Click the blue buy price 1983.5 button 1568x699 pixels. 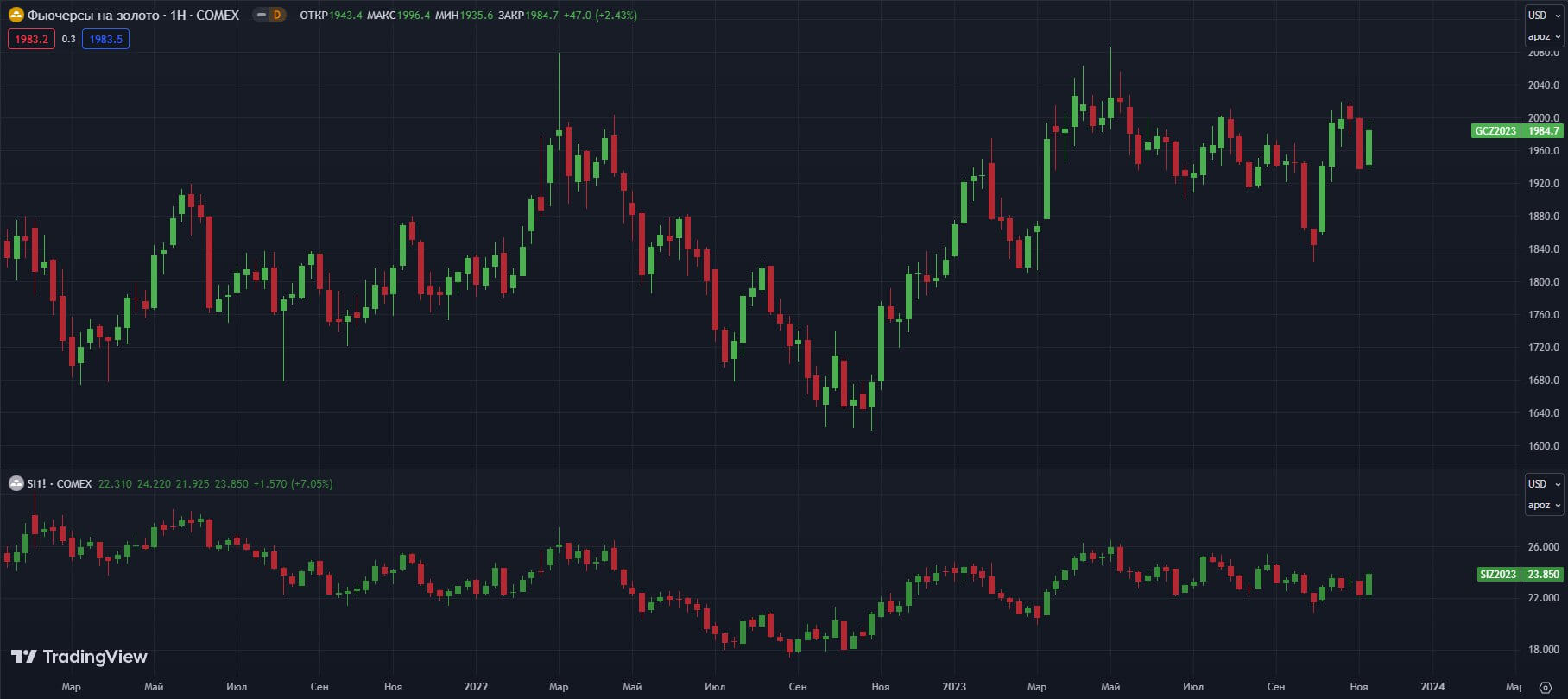[105, 39]
